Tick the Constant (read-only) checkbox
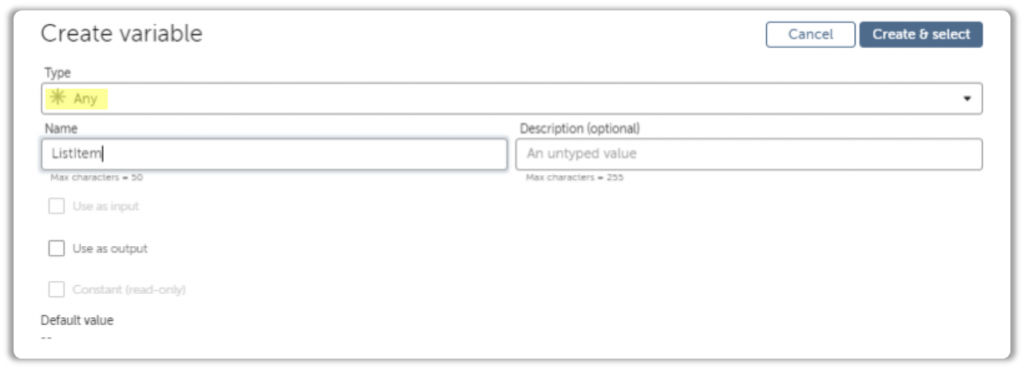Viewport: 1024px width, 369px height. 57,289
